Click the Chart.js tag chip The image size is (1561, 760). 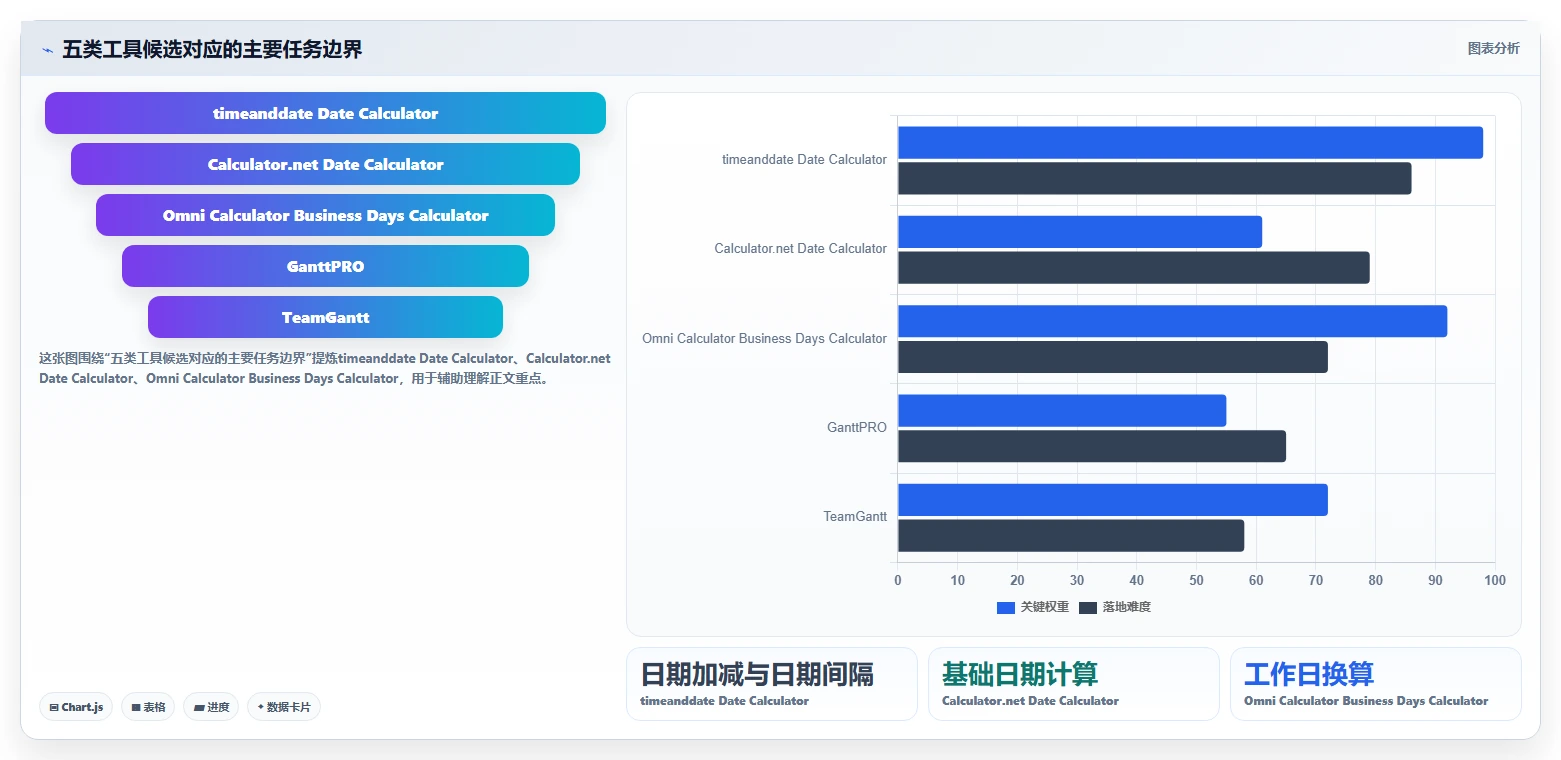pyautogui.click(x=77, y=707)
